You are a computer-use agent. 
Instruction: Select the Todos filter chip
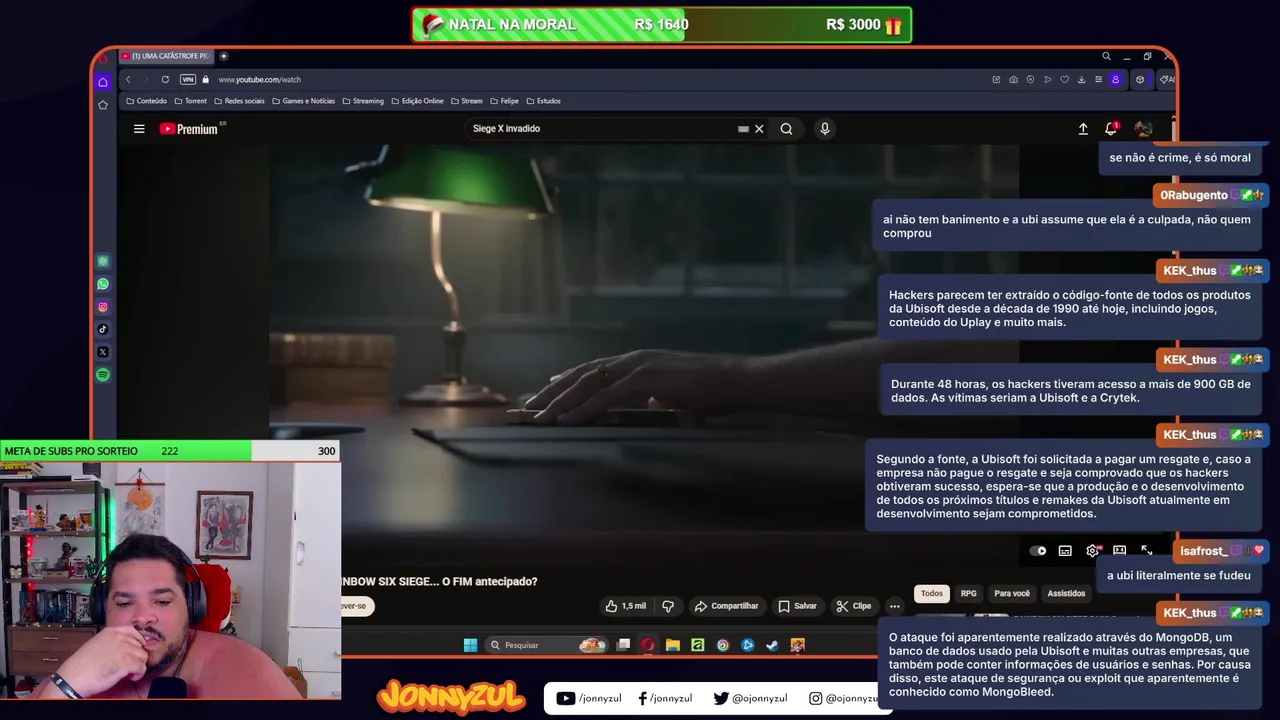(x=932, y=593)
